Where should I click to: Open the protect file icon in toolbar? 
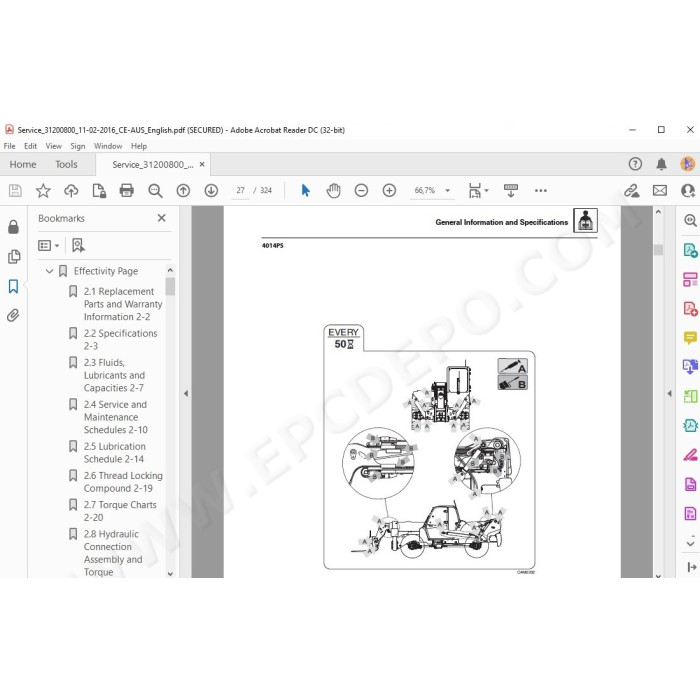coord(99,191)
